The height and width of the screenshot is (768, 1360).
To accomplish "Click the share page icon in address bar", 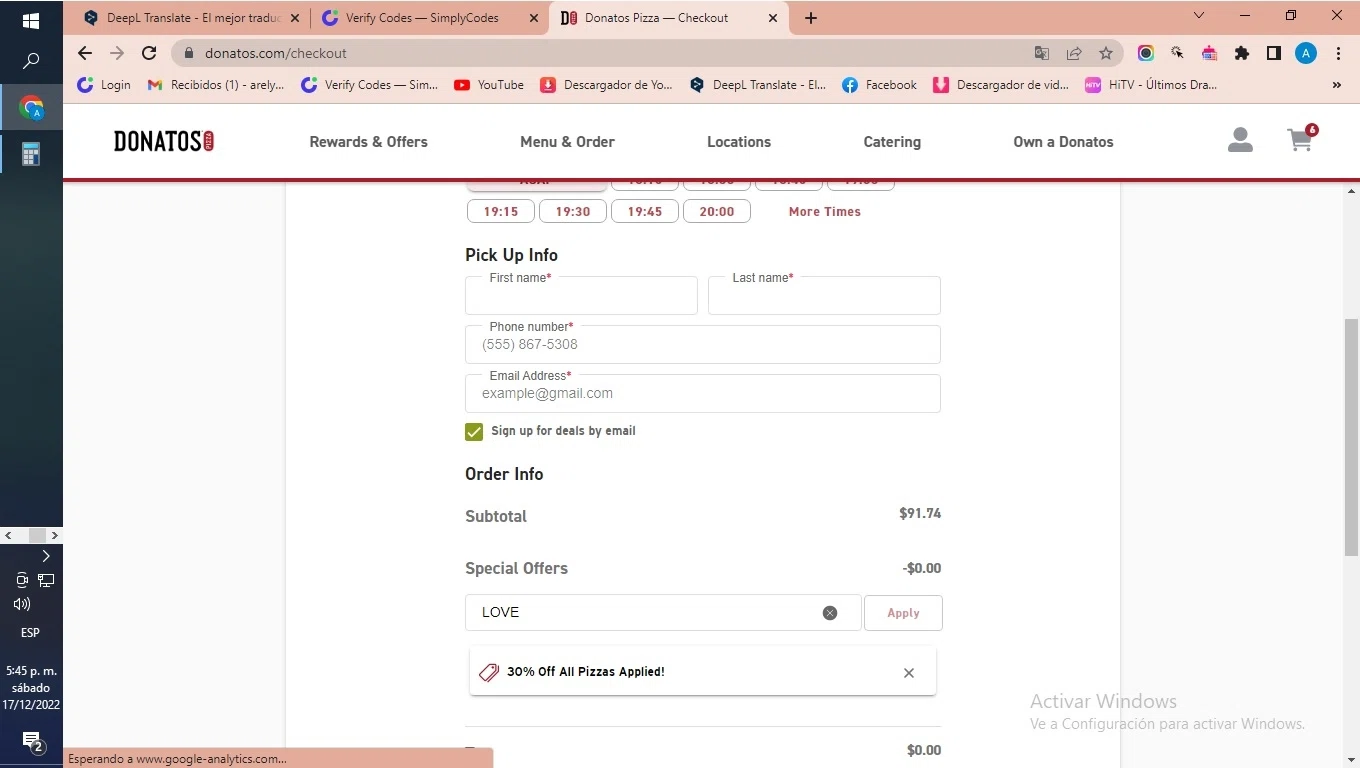I will [1074, 53].
